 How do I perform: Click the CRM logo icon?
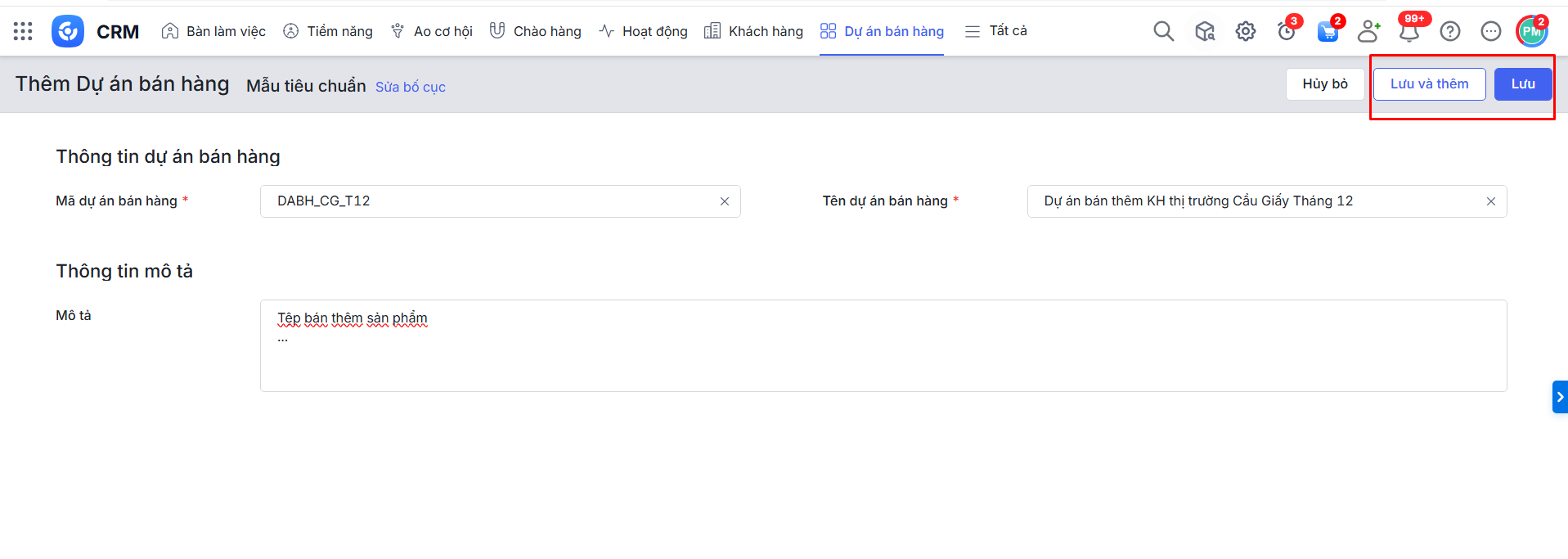68,31
